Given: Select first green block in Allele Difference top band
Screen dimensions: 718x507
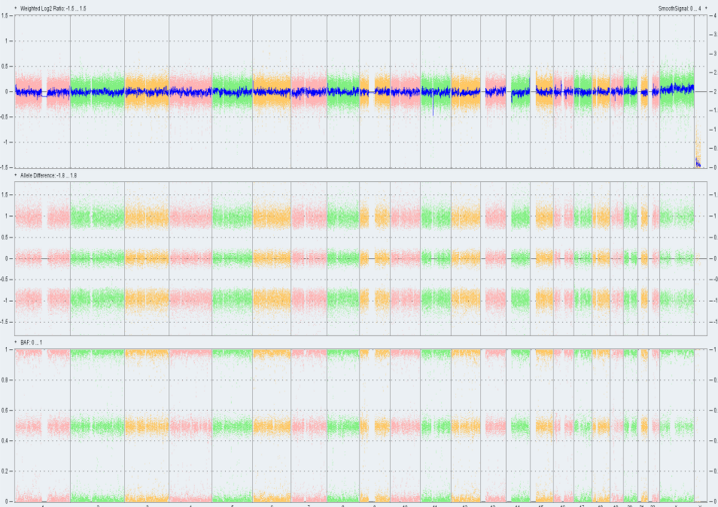Looking at the screenshot, I should click(x=97, y=216).
